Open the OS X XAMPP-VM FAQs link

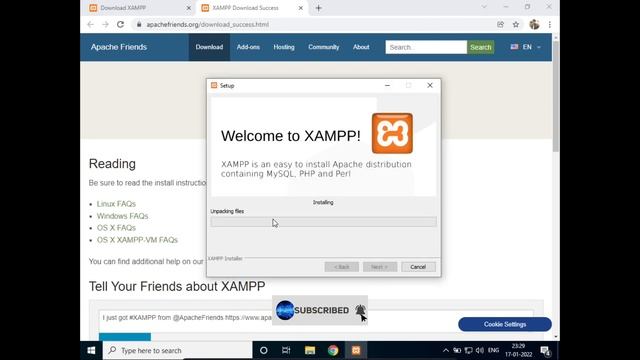137,240
